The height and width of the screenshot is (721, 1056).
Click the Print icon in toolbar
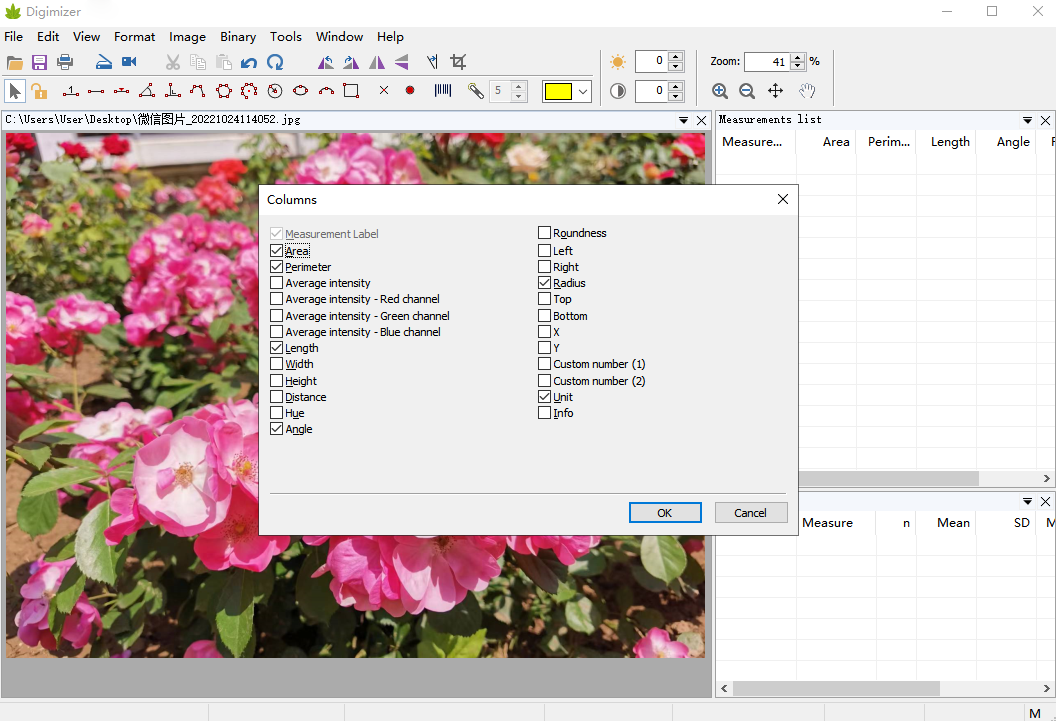pos(65,63)
